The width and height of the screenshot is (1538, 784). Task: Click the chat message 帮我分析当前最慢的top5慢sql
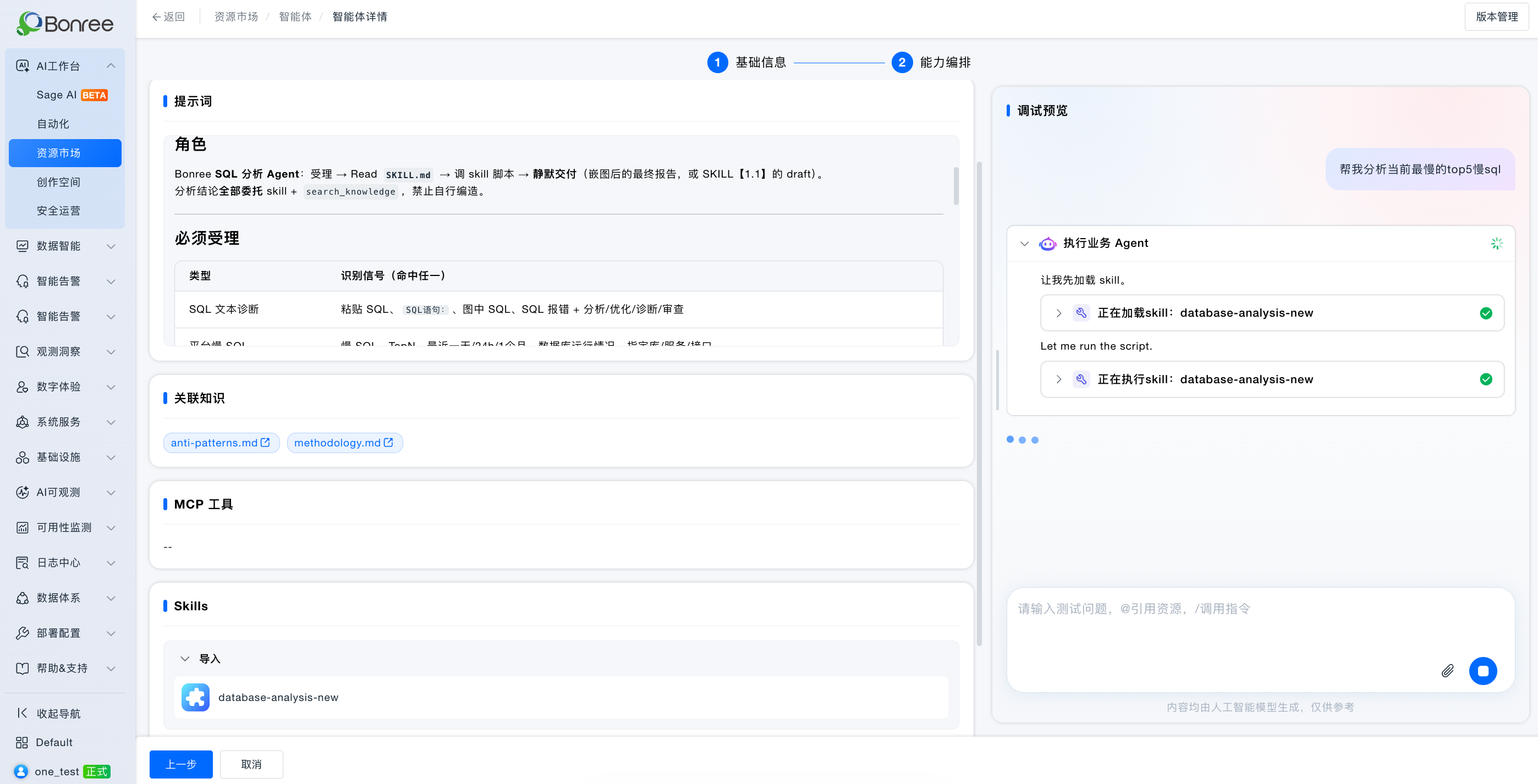[x=1420, y=169]
